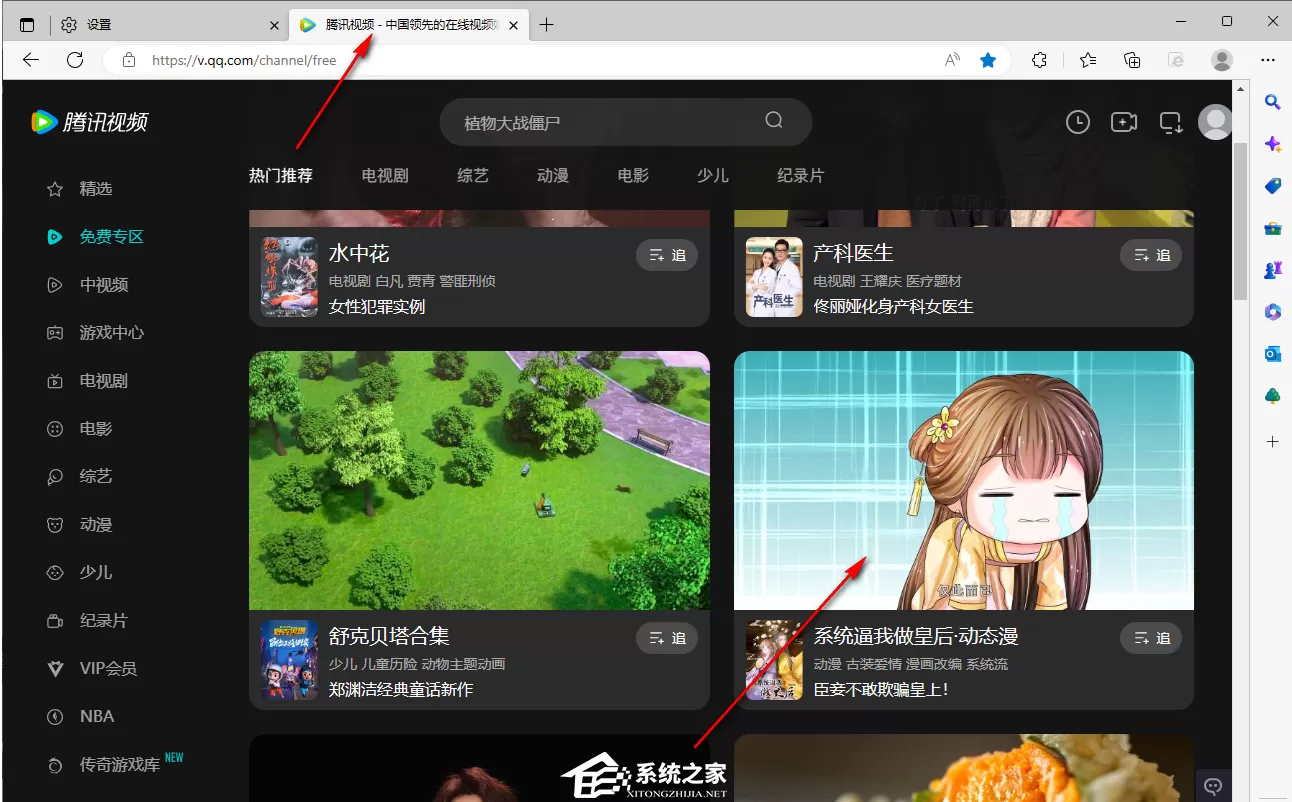Open watch history clock icon
The image size is (1292, 802).
(1077, 122)
